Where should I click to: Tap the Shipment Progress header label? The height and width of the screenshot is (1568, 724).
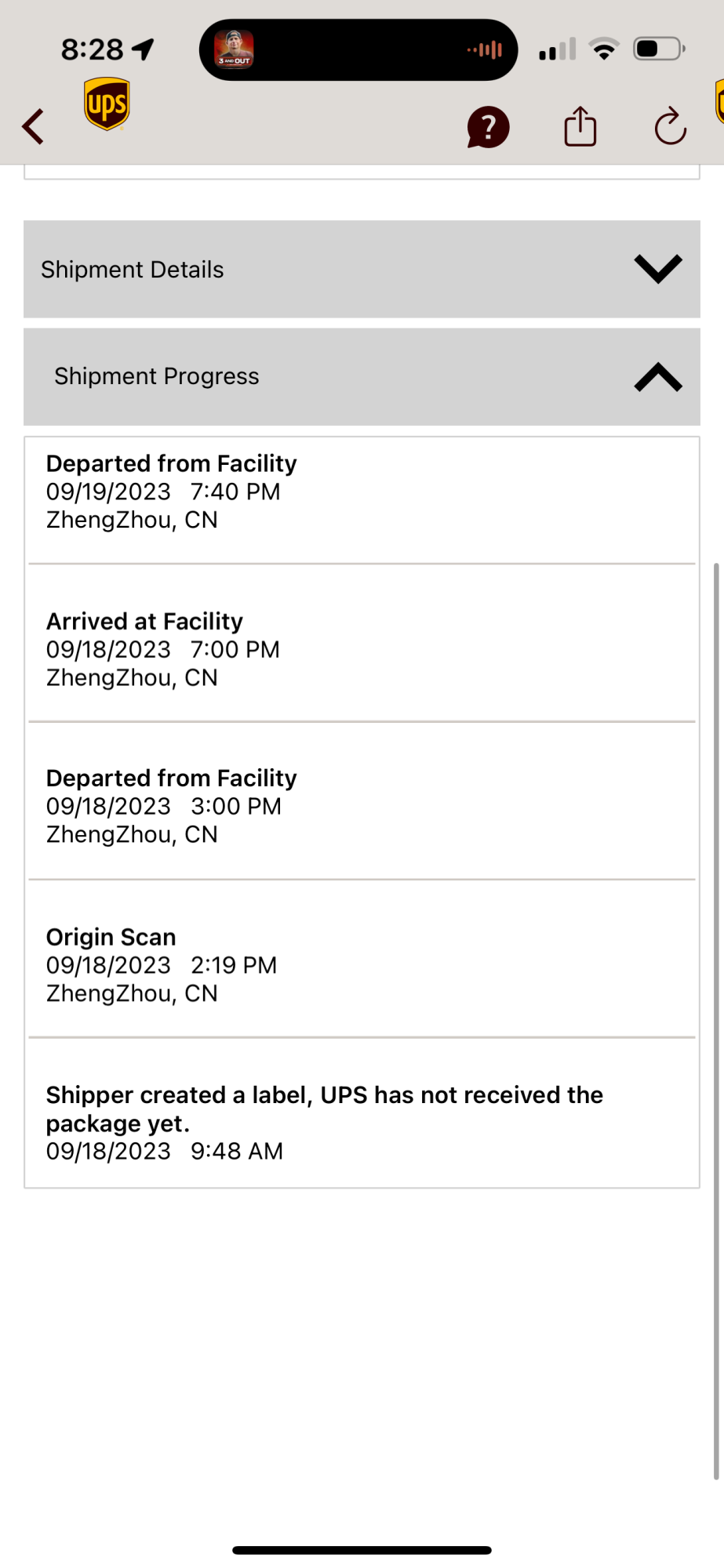point(157,377)
